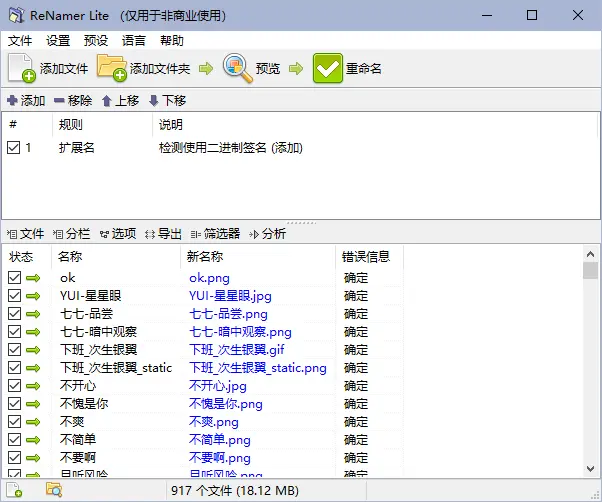Sort by the 状态 column header
The width and height of the screenshot is (602, 502).
(27, 256)
